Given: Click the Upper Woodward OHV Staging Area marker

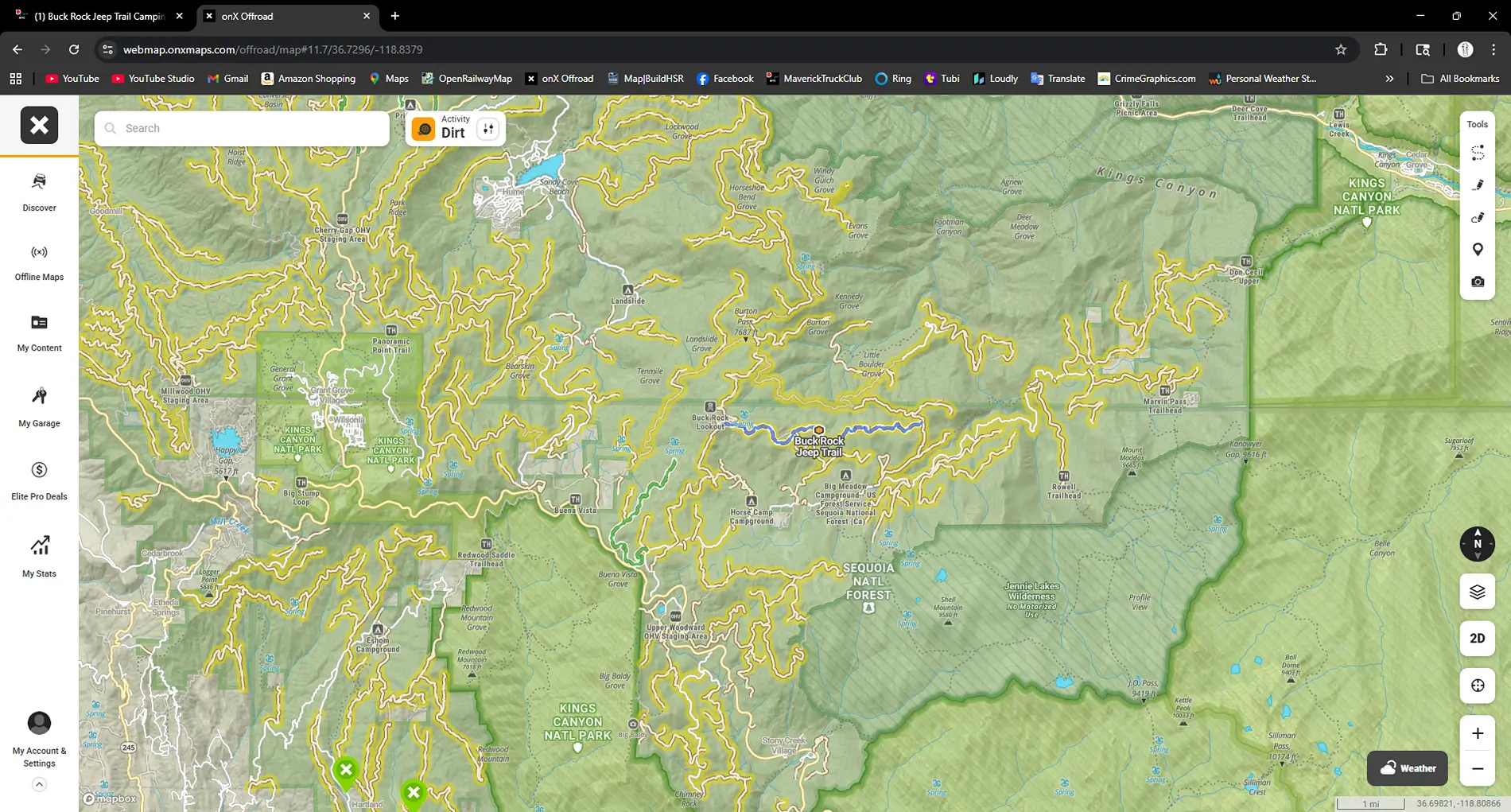Looking at the screenshot, I should click(675, 616).
